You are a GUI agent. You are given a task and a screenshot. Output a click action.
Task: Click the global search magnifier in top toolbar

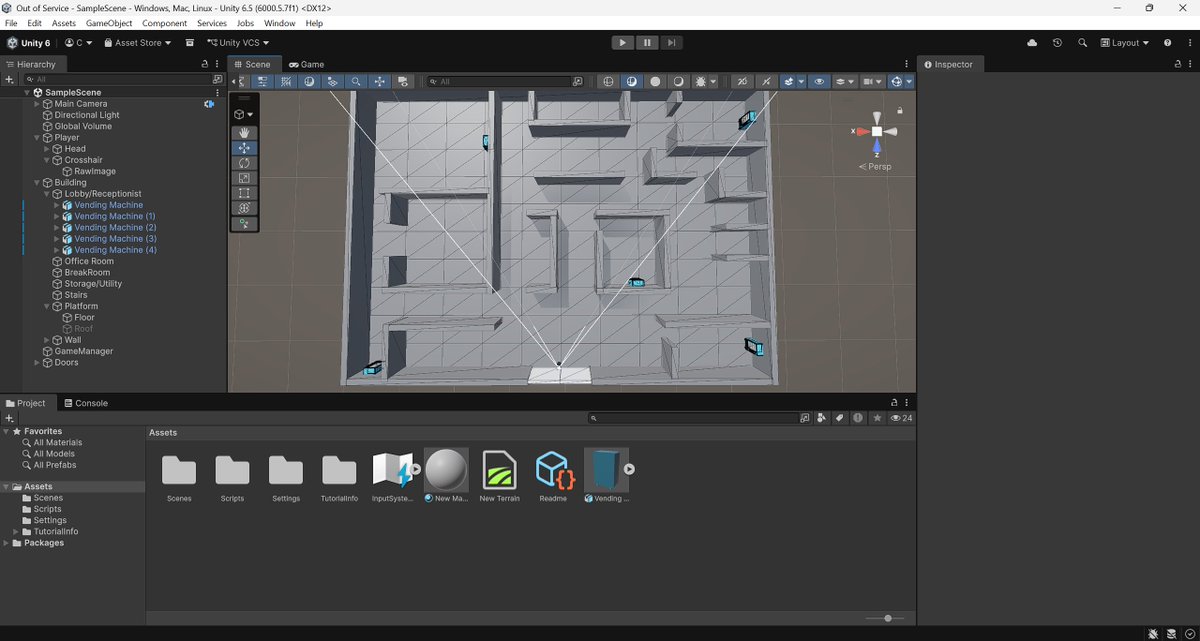point(1082,43)
